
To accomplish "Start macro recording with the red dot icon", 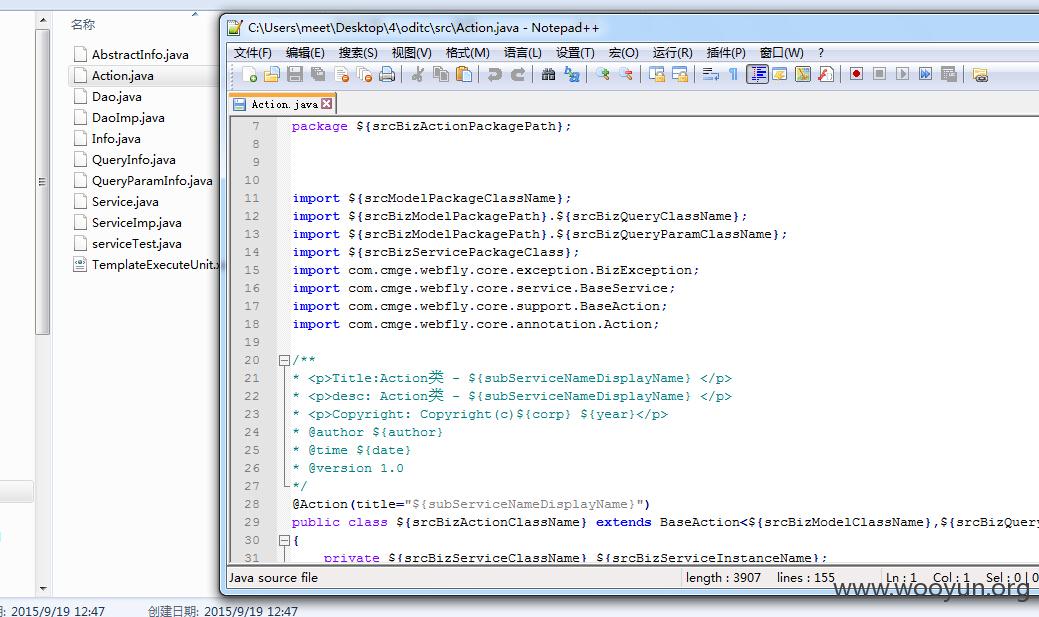I will [856, 74].
